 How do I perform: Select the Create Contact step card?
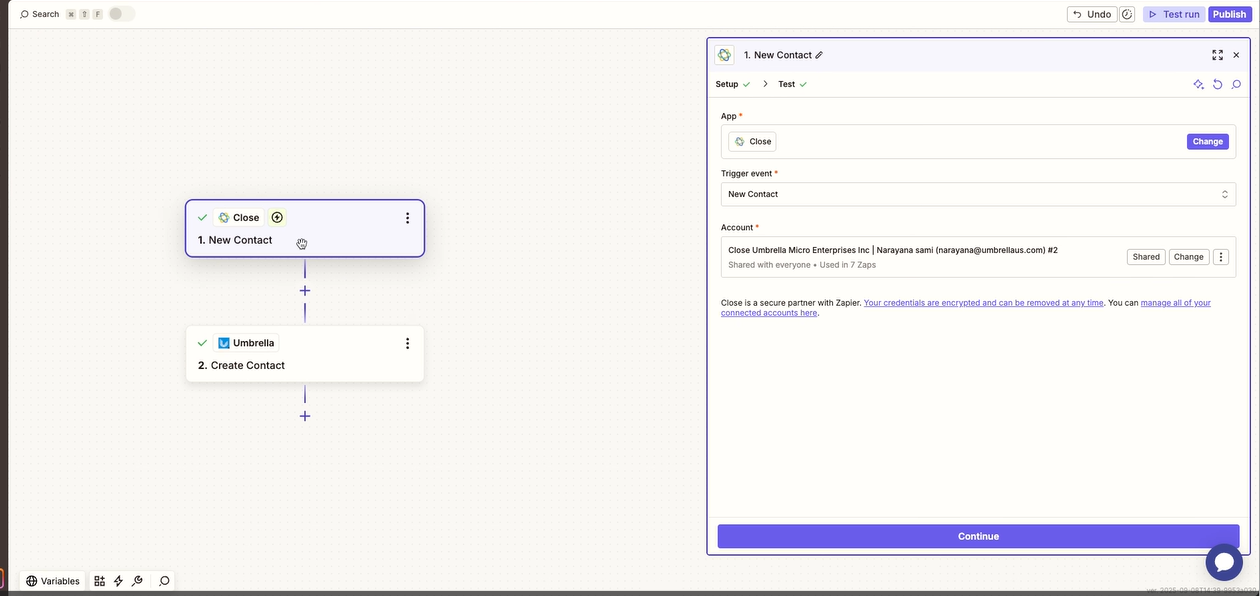point(305,353)
